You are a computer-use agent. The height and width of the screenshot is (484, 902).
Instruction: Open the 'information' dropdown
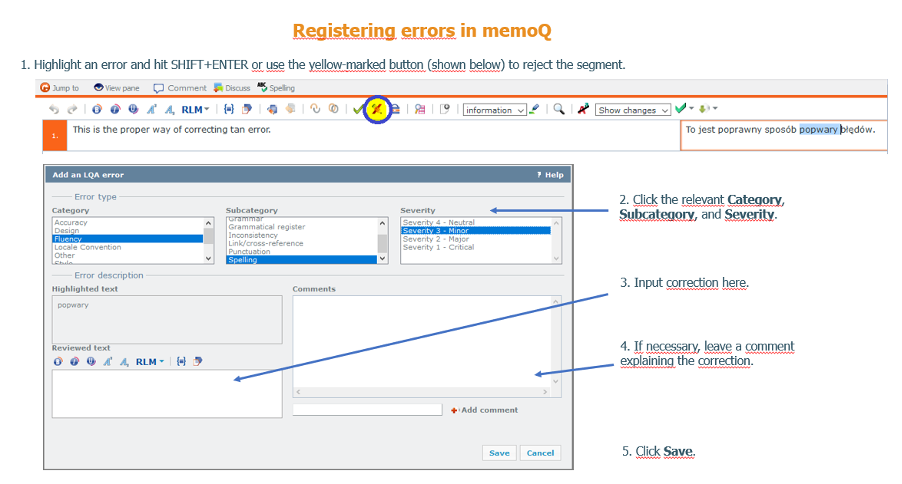[x=495, y=110]
